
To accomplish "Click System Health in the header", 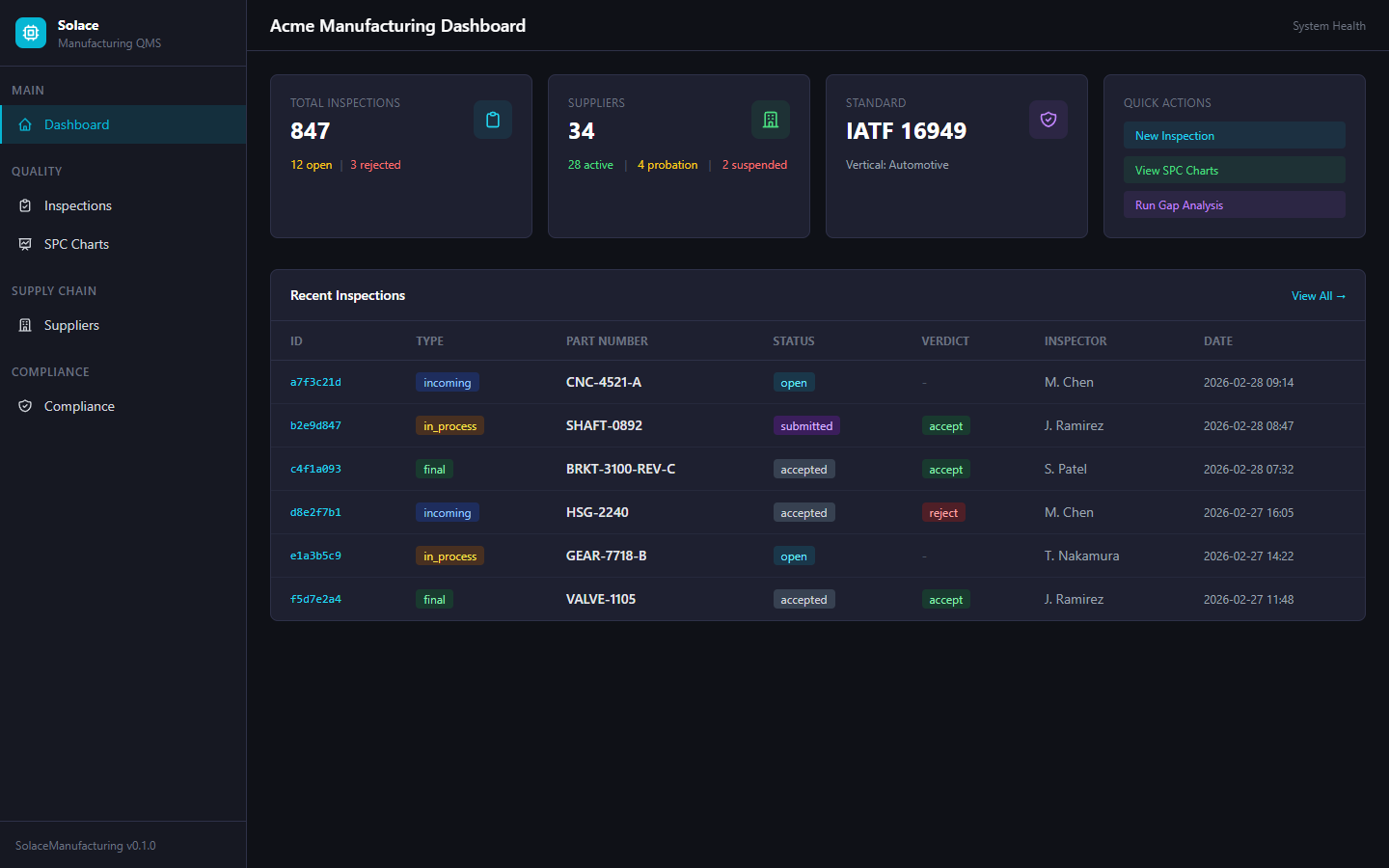I will point(1329,26).
